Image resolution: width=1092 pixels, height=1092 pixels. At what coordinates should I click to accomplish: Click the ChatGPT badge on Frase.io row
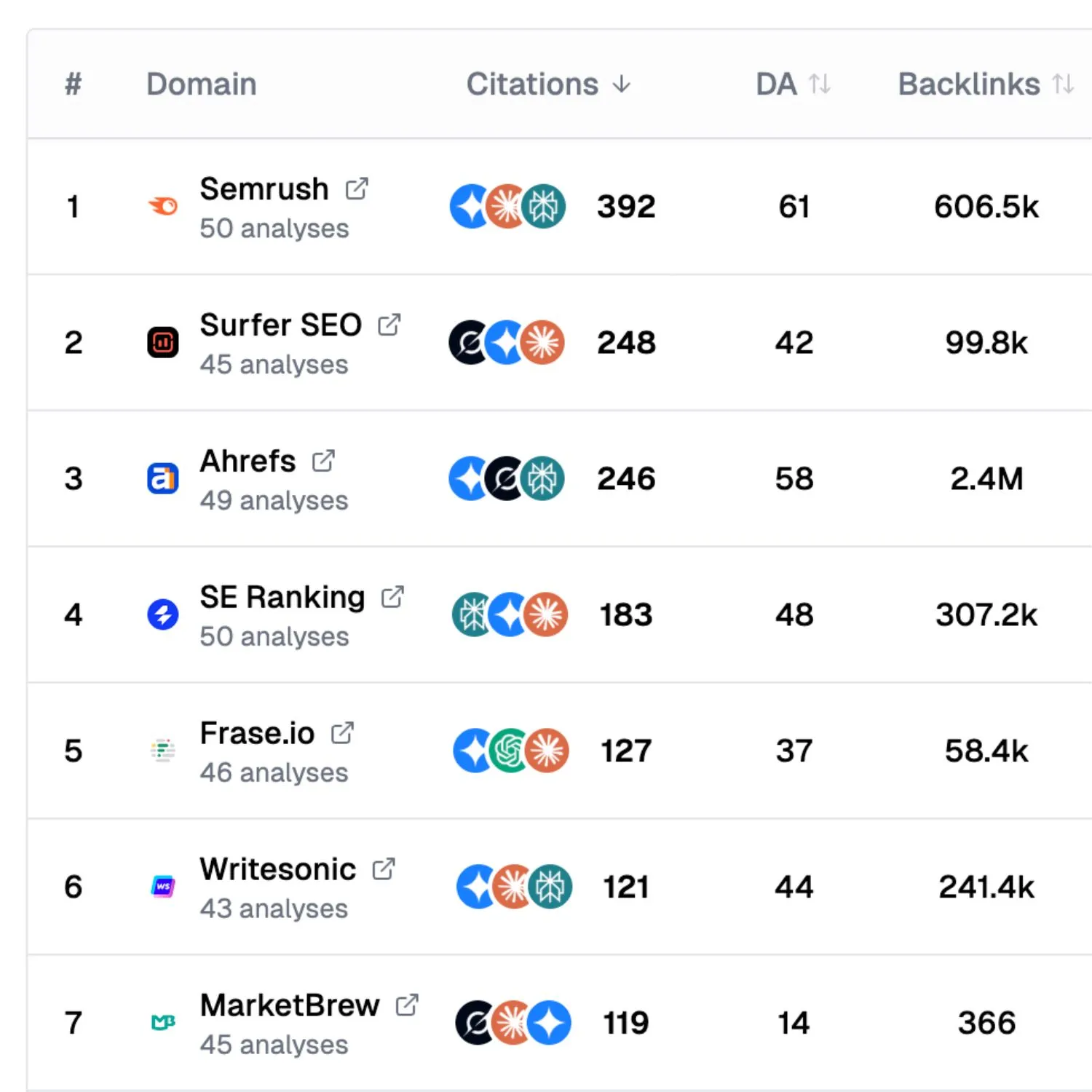click(510, 750)
